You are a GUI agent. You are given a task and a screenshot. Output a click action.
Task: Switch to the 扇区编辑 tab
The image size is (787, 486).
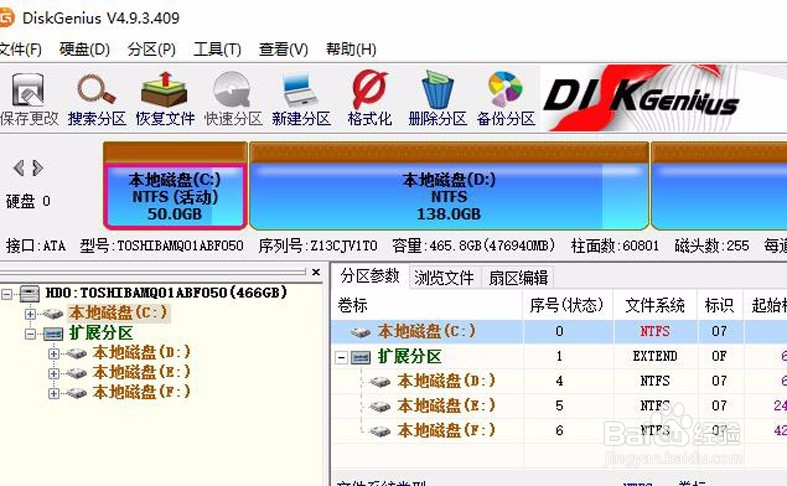coord(518,278)
